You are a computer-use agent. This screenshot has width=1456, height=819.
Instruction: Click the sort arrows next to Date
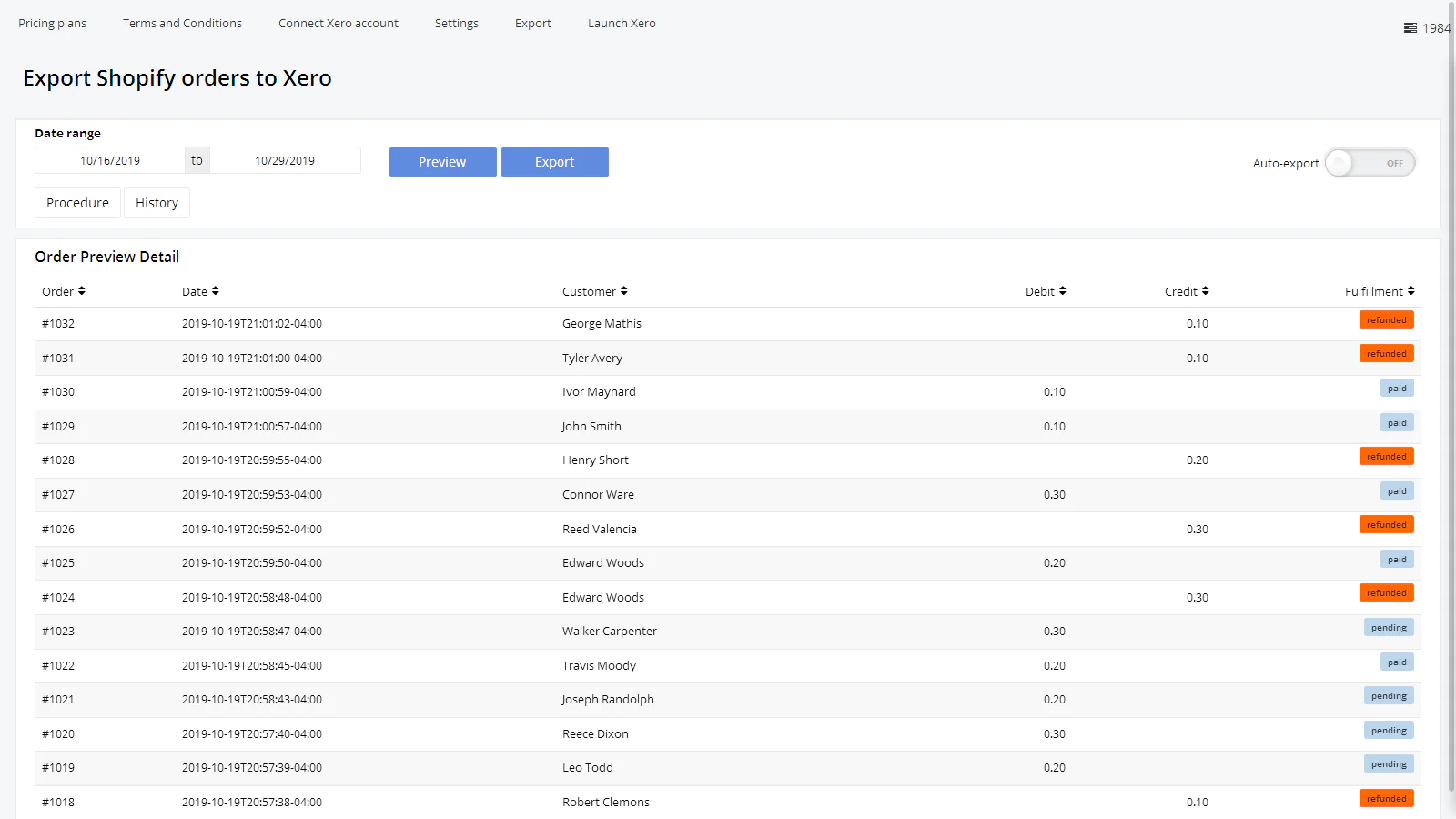coord(215,291)
